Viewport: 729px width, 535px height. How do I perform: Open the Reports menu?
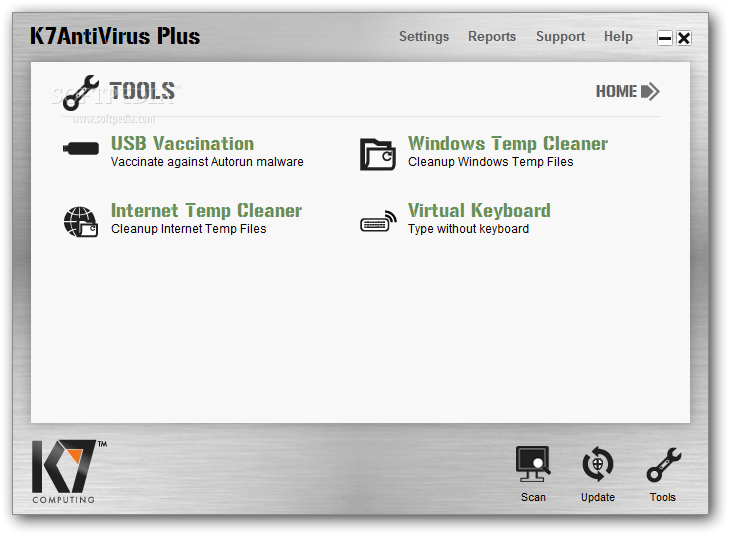pyautogui.click(x=492, y=37)
